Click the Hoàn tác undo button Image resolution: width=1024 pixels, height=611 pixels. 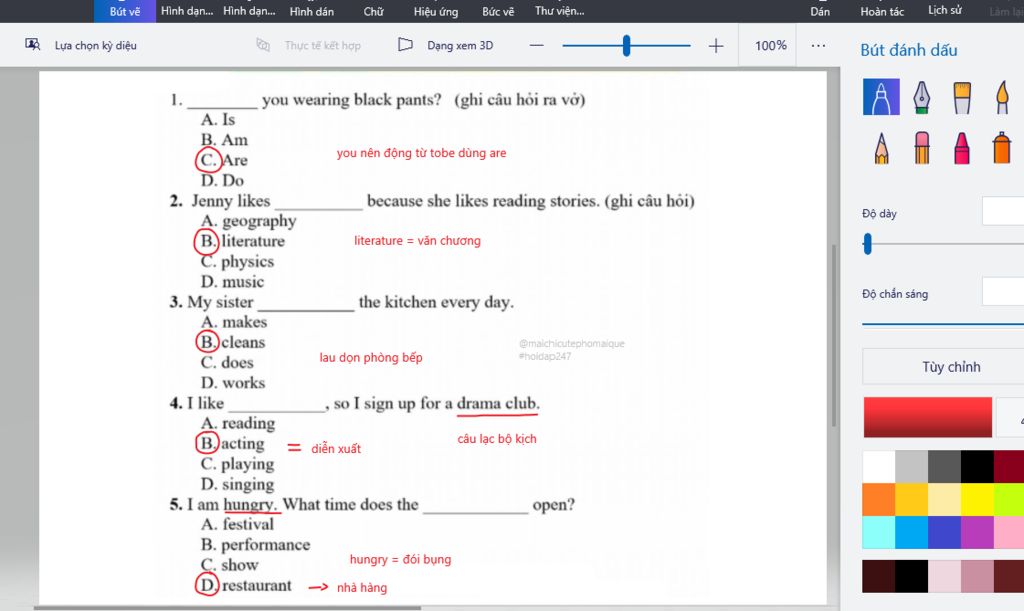(x=882, y=11)
